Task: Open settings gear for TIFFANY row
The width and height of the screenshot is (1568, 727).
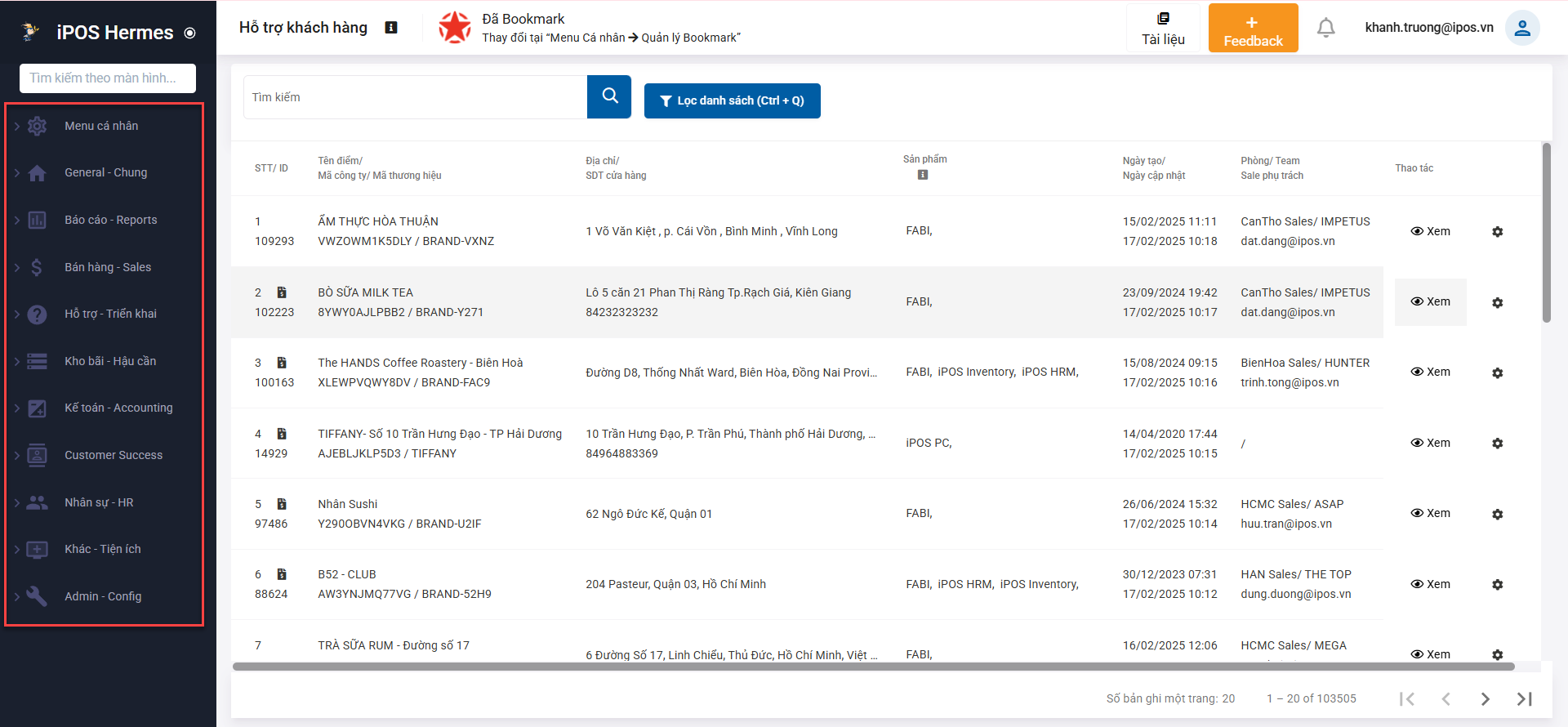Action: [x=1497, y=444]
